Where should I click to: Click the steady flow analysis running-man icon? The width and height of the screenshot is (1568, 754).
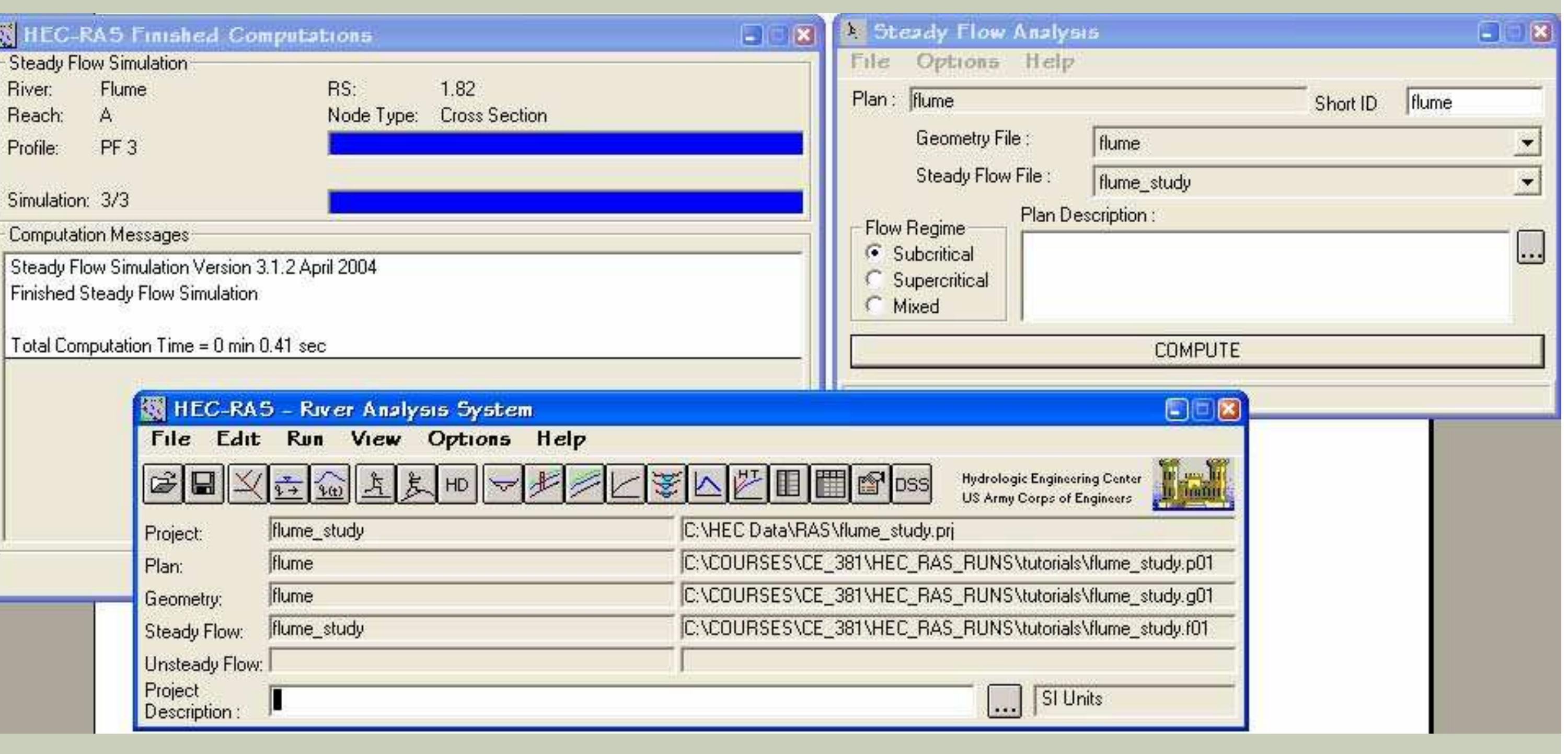click(x=376, y=485)
